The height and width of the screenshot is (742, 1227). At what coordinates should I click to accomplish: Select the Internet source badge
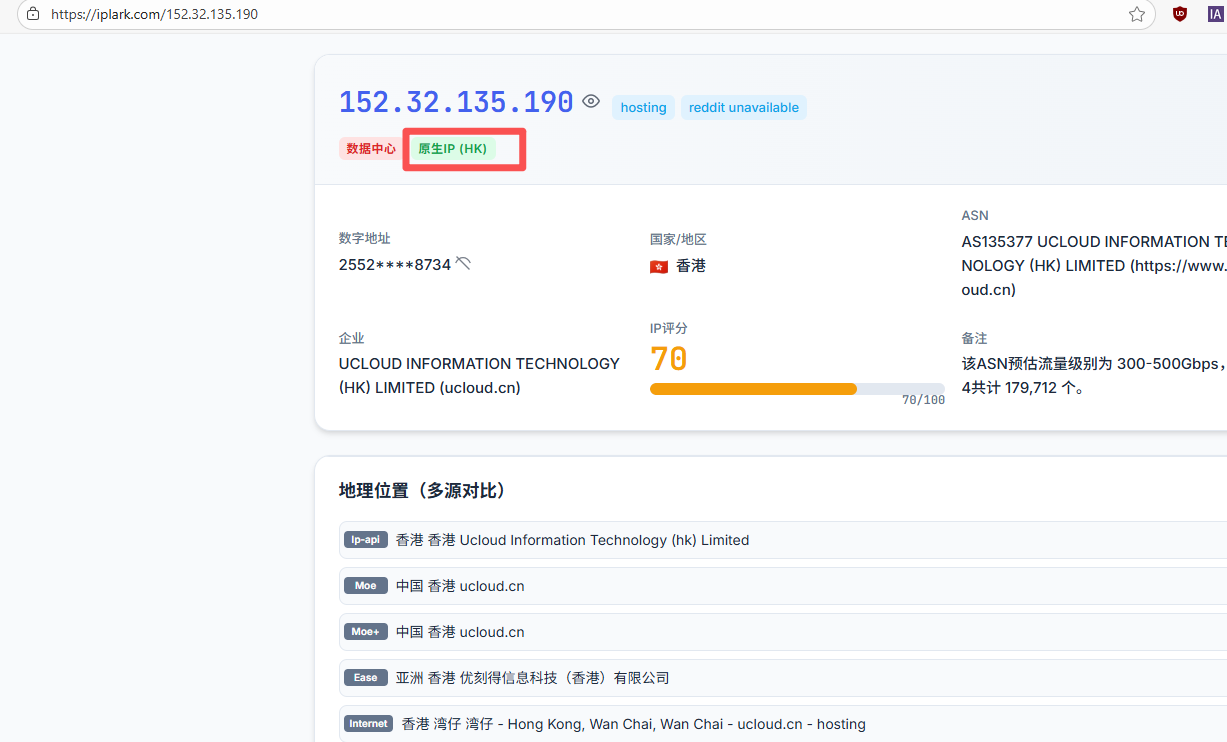(368, 724)
